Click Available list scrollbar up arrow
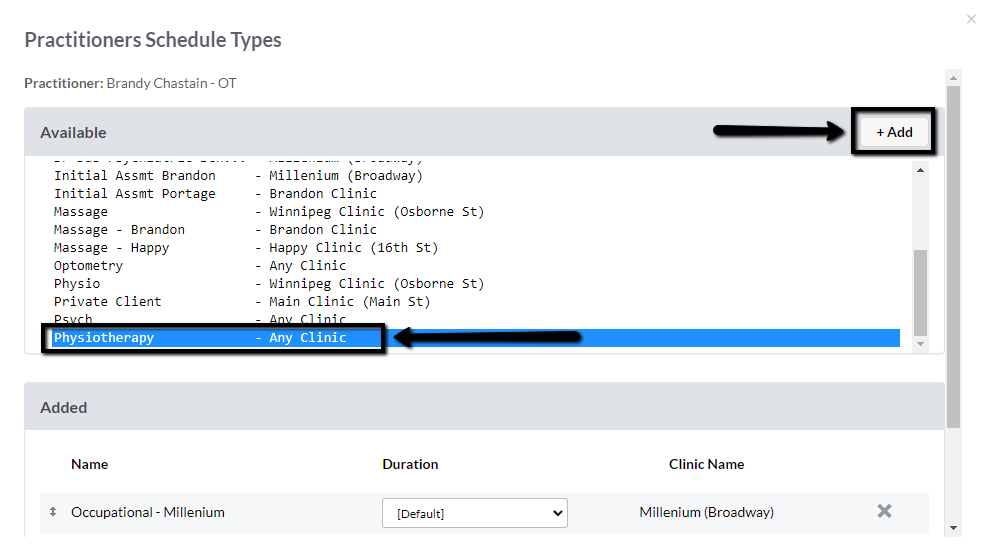Image resolution: width=982 pixels, height=553 pixels. pos(920,170)
